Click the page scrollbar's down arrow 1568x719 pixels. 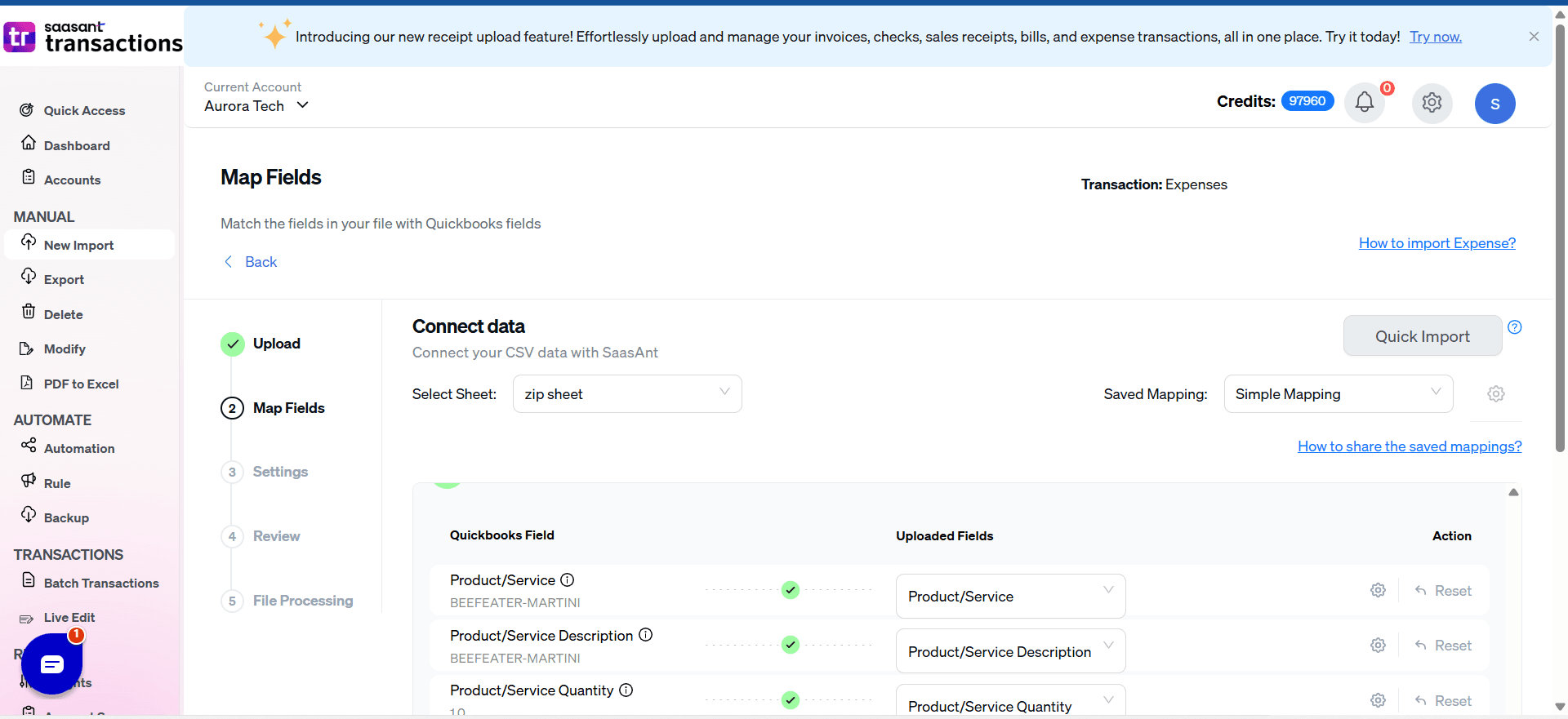point(1560,708)
